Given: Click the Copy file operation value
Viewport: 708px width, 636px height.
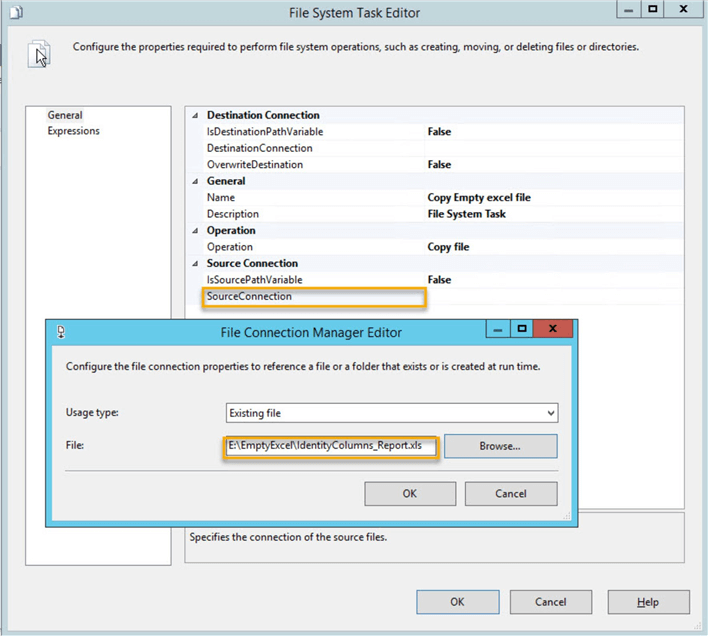Looking at the screenshot, I should (x=448, y=247).
